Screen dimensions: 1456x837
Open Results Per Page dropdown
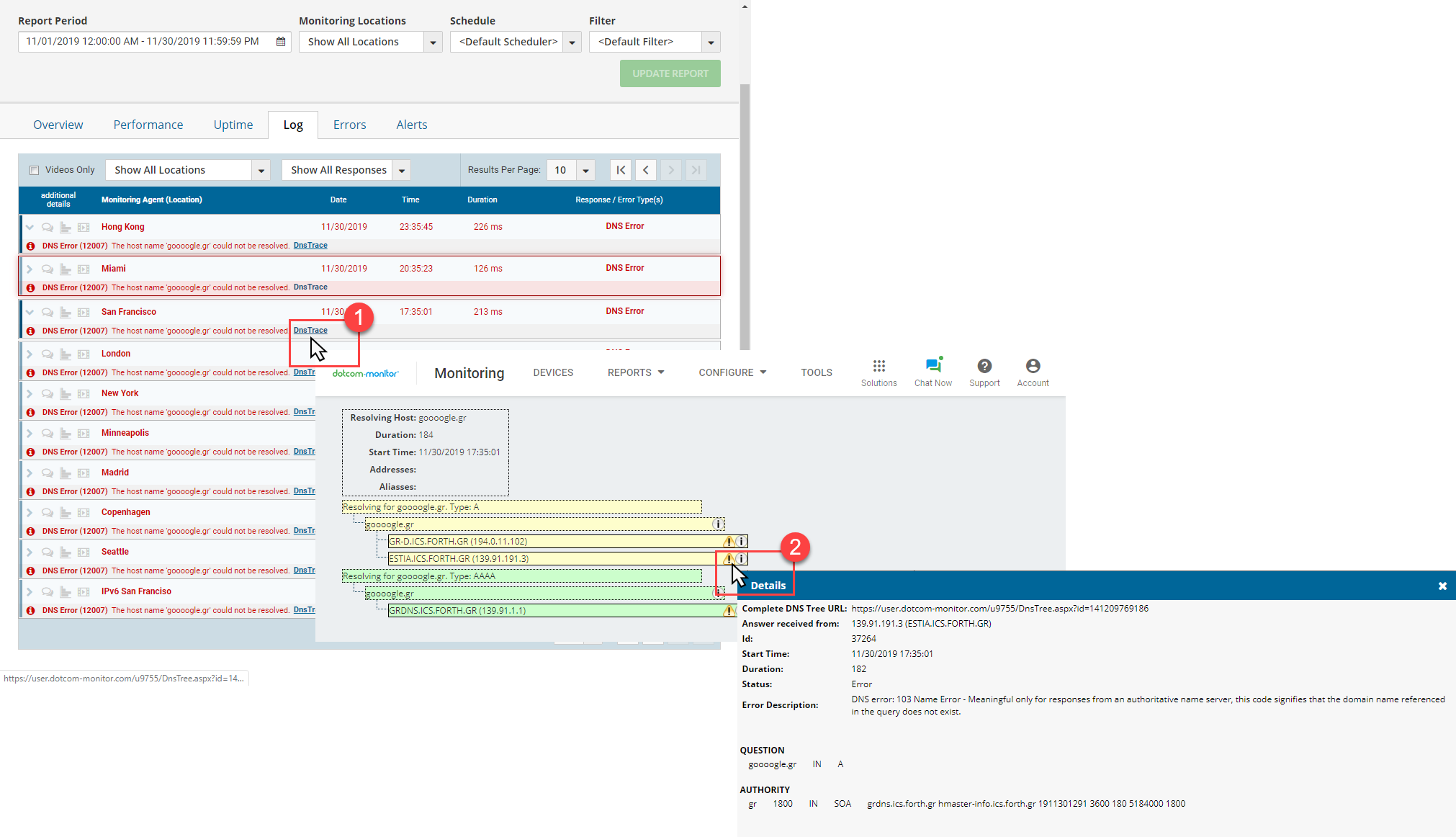point(586,171)
